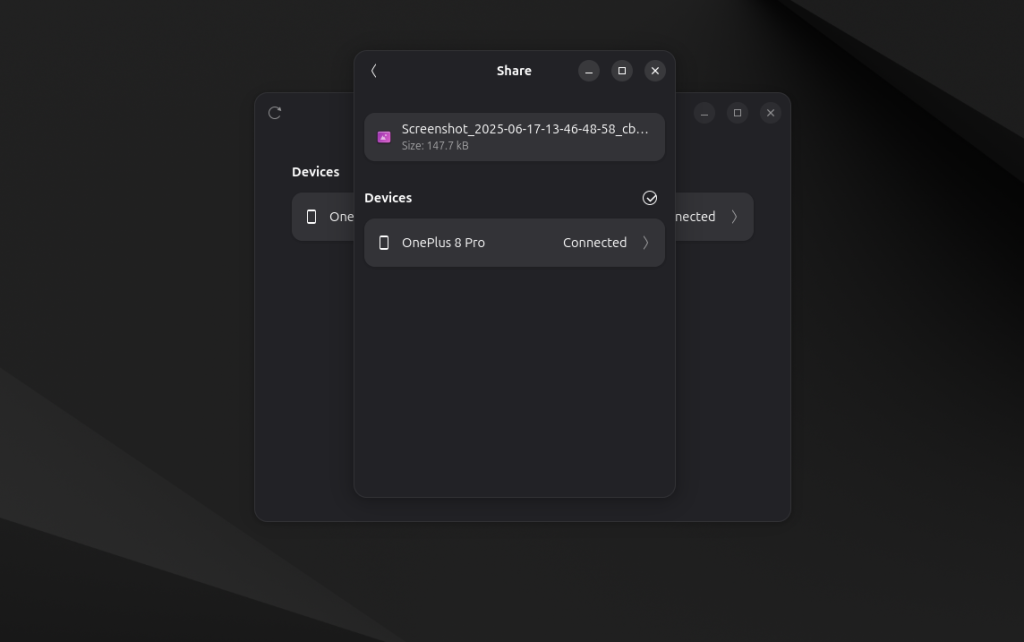Close the Share dialog
The height and width of the screenshot is (642, 1024).
click(655, 71)
